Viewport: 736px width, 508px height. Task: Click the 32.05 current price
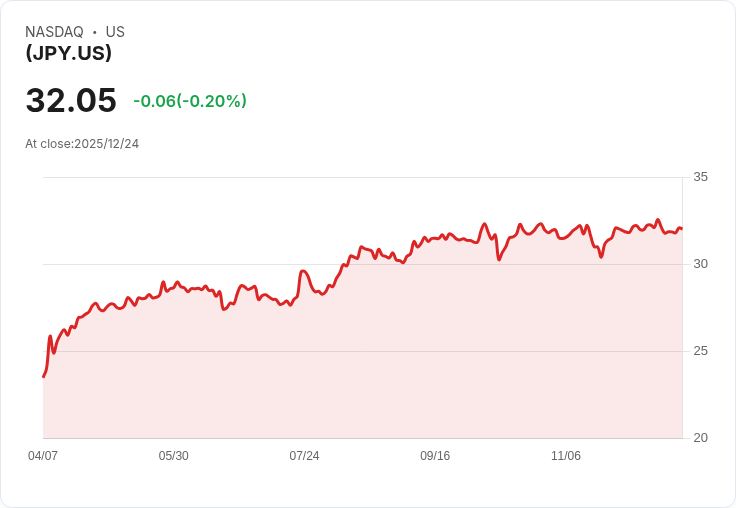pos(71,101)
